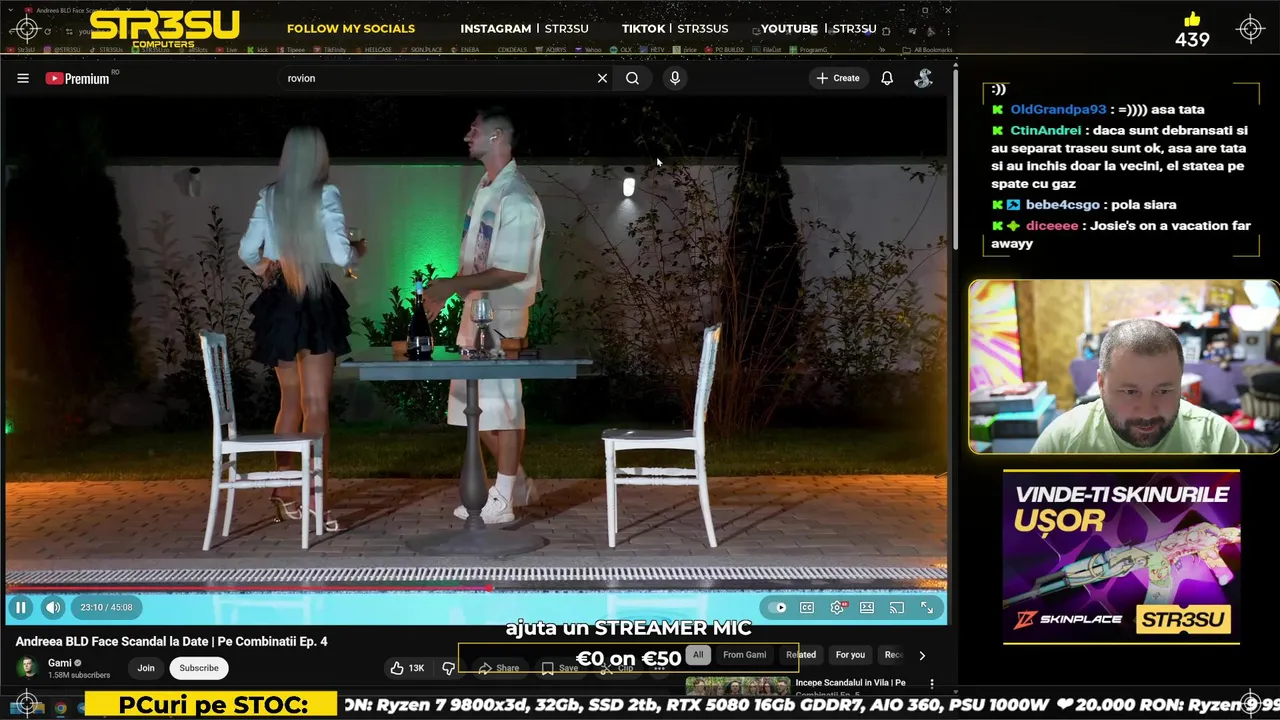Show more filter chips with the arrow
This screenshot has height=720, width=1280.
[922, 655]
